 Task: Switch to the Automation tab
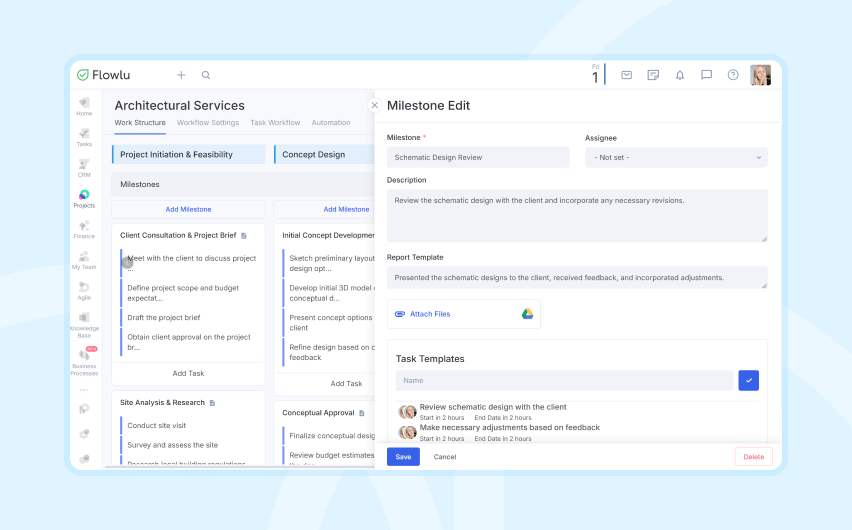(330, 123)
